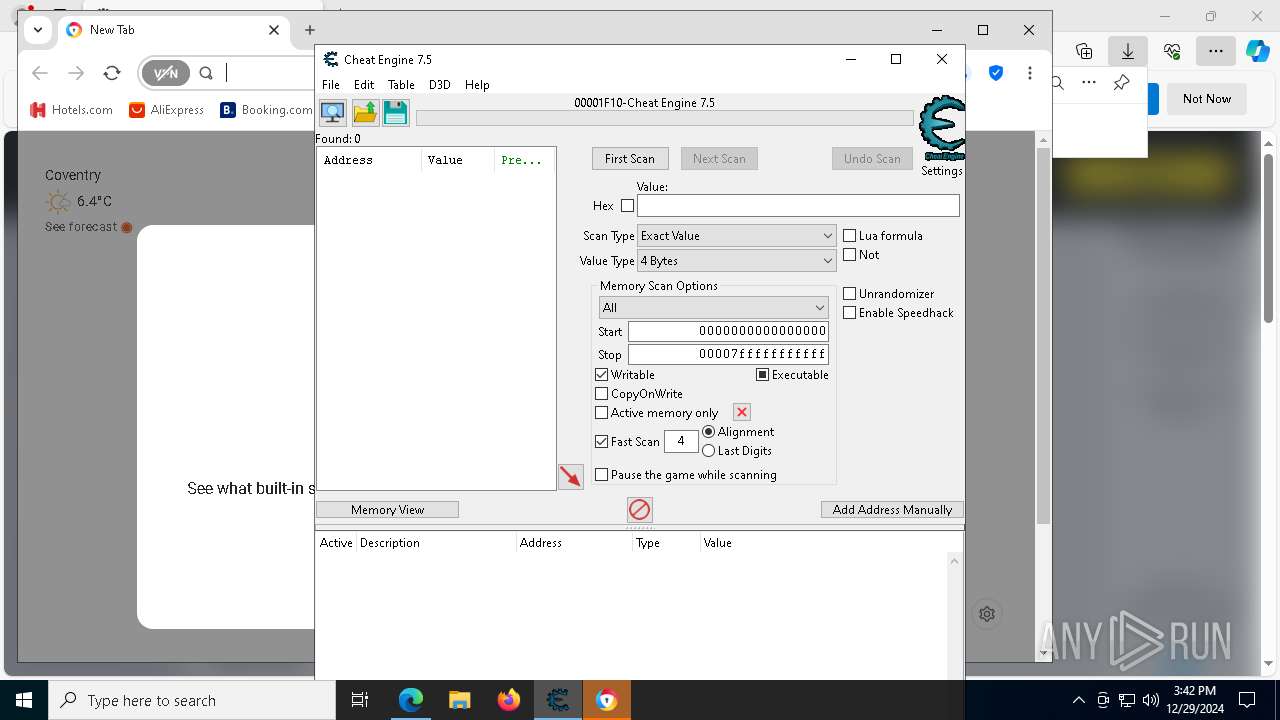1280x720 pixels.
Task: Expand the Scan Type dropdown
Action: (x=736, y=236)
